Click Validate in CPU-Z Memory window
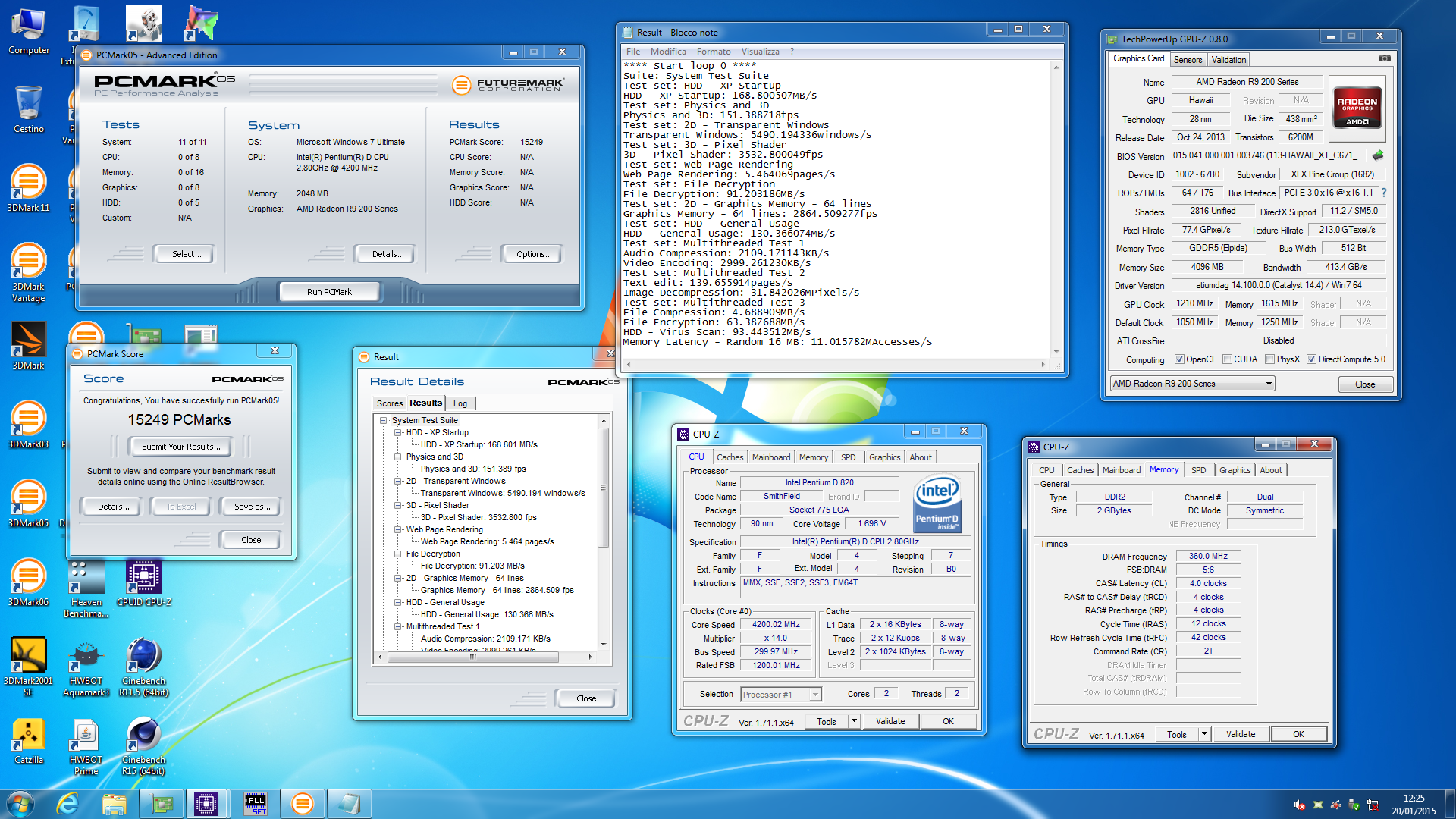 pyautogui.click(x=1241, y=734)
